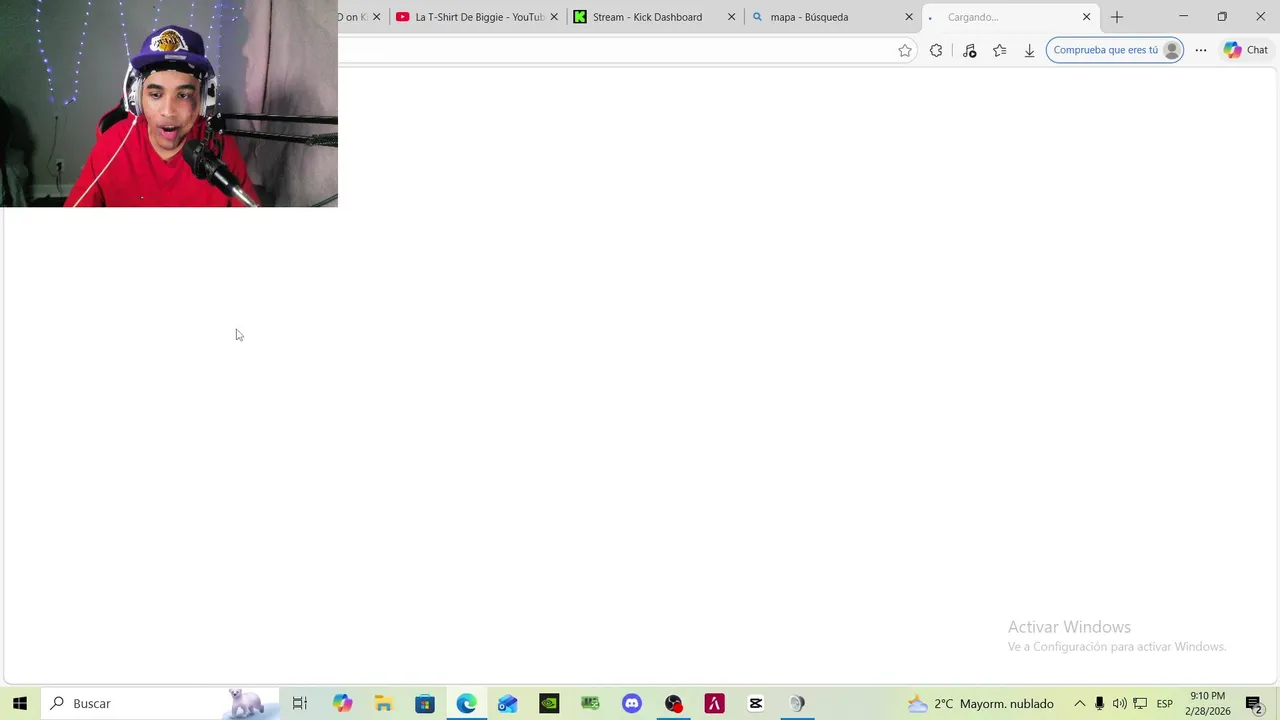Viewport: 1280px width, 720px height.
Task: Open the Windows Start menu
Action: [x=20, y=703]
